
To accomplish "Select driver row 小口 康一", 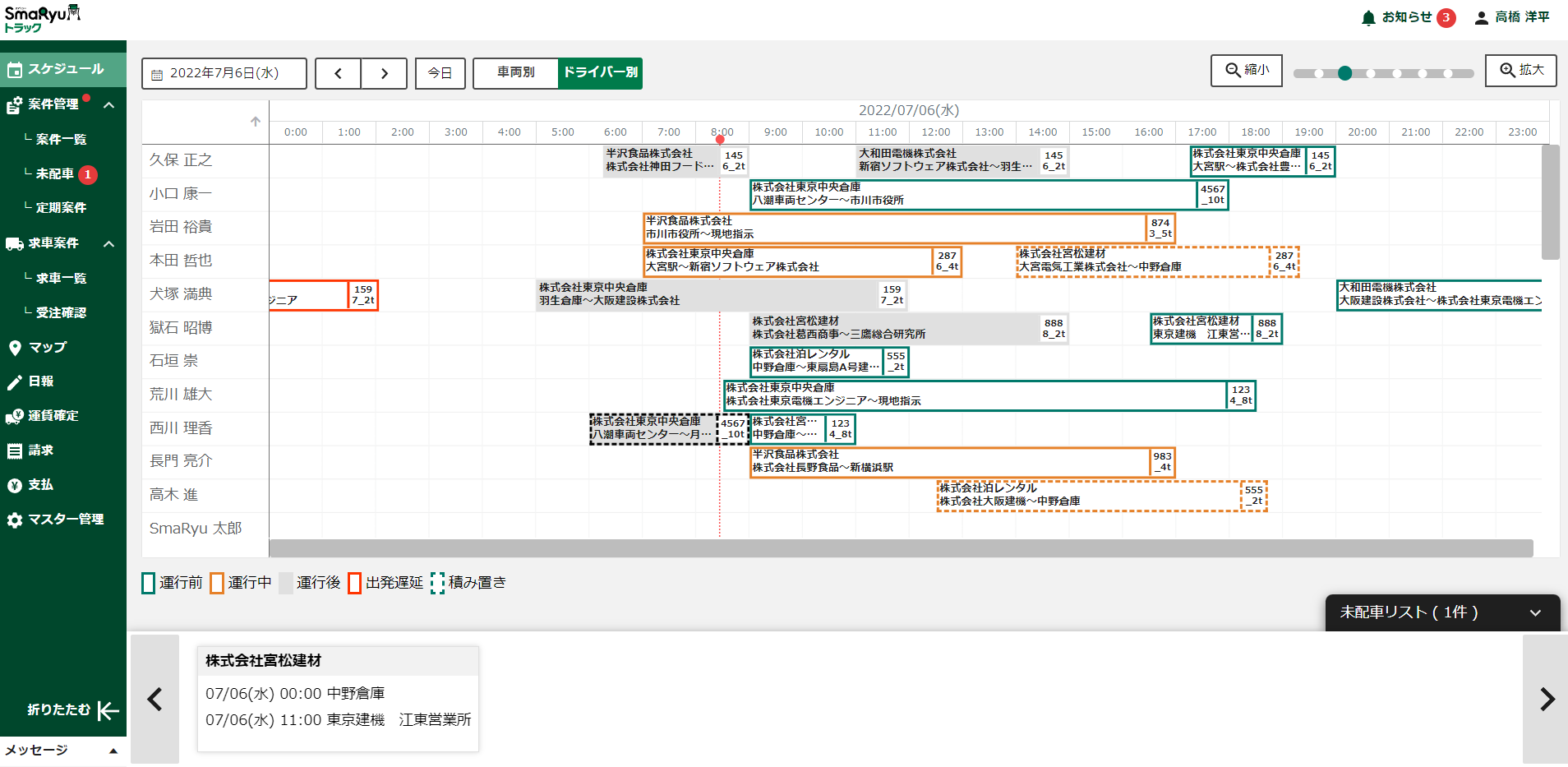I will pos(205,194).
